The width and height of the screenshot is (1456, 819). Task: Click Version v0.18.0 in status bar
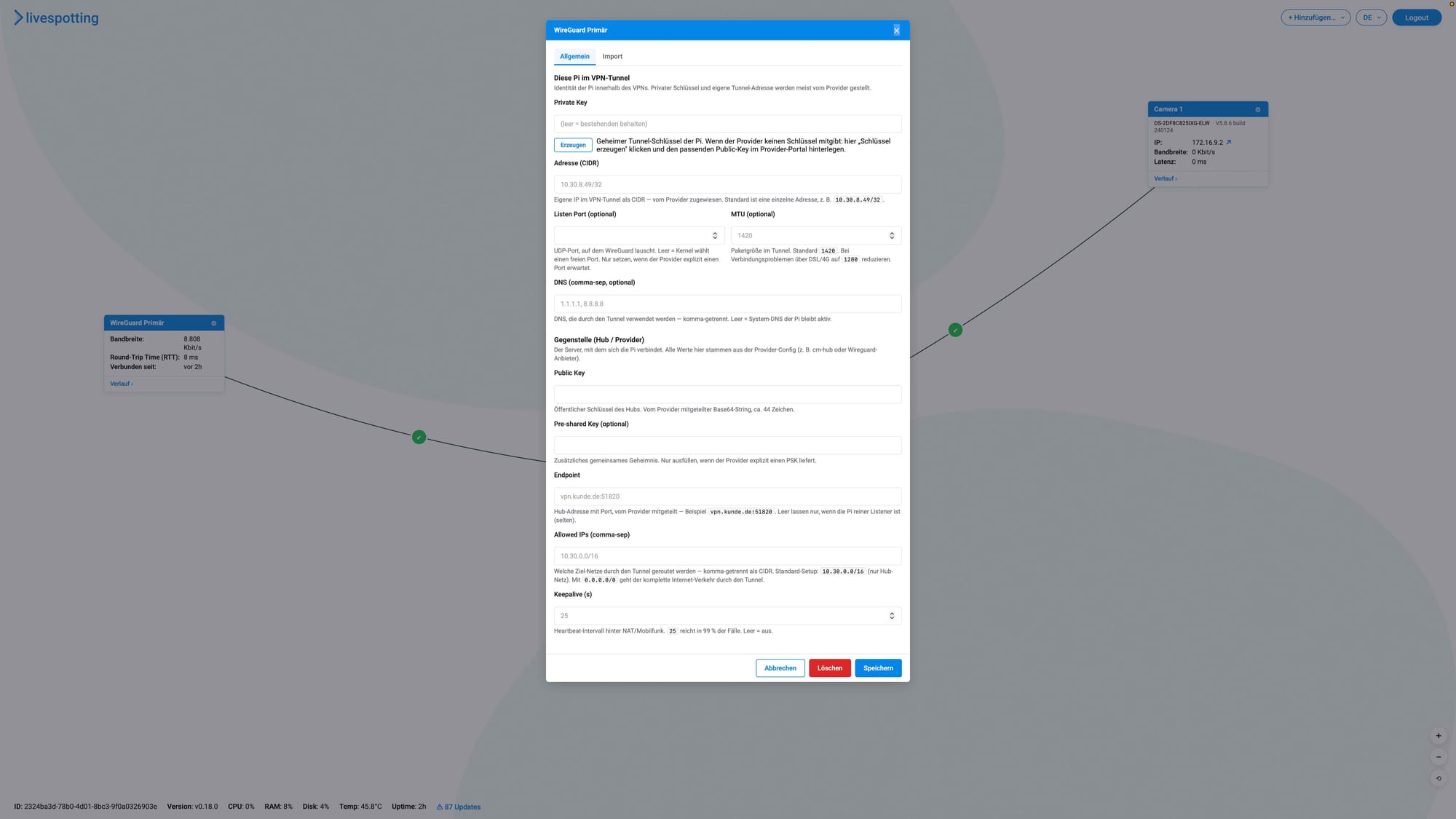[x=192, y=807]
